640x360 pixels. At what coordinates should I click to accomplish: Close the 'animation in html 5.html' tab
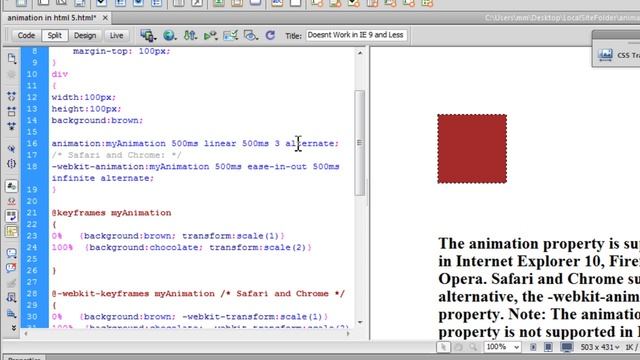[105, 18]
